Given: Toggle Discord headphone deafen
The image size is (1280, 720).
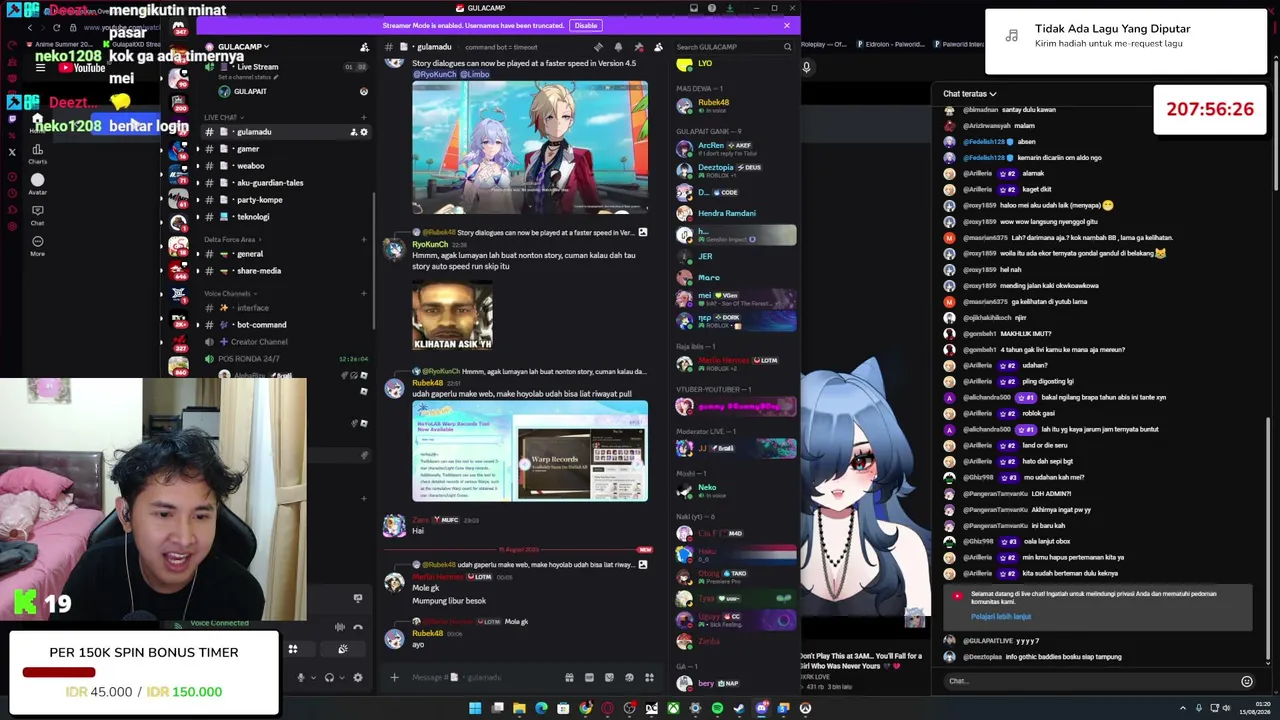Looking at the screenshot, I should [x=329, y=678].
